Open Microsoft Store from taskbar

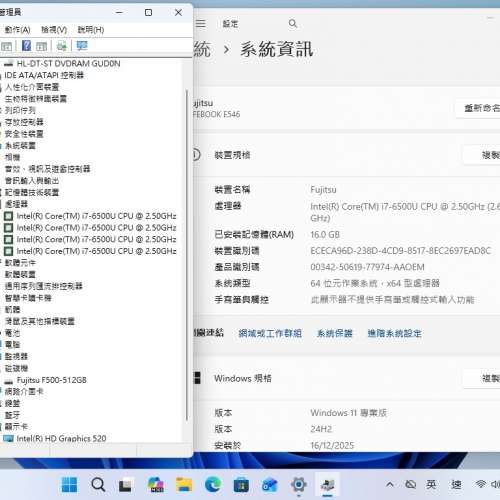pyautogui.click(x=241, y=485)
